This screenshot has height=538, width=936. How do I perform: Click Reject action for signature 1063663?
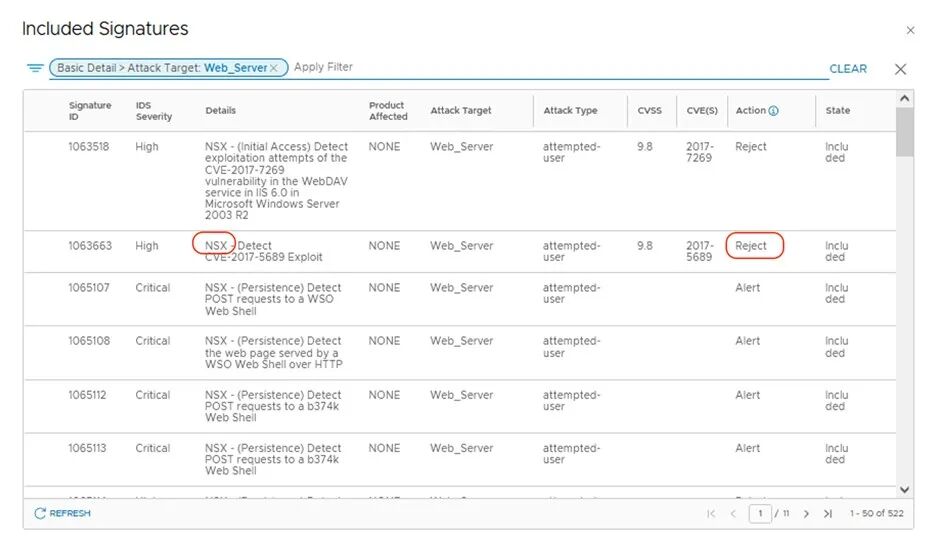coord(750,245)
